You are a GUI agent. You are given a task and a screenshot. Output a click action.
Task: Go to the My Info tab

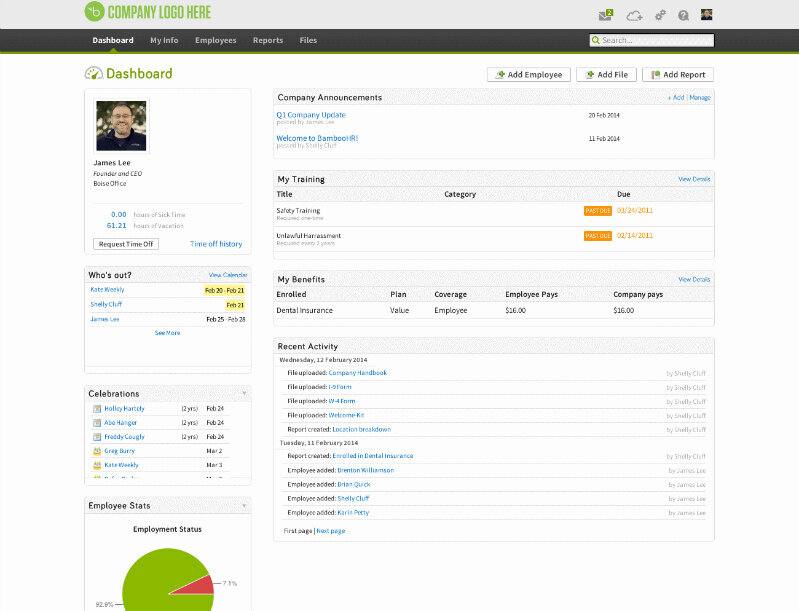coord(164,41)
